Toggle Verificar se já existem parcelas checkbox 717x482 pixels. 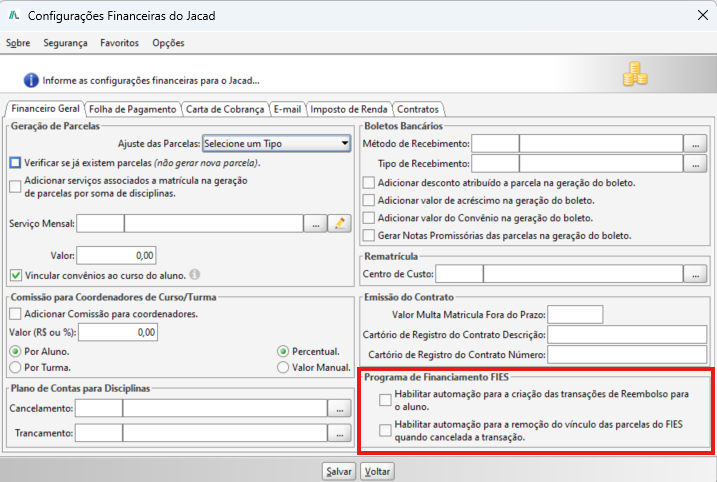tap(15, 162)
